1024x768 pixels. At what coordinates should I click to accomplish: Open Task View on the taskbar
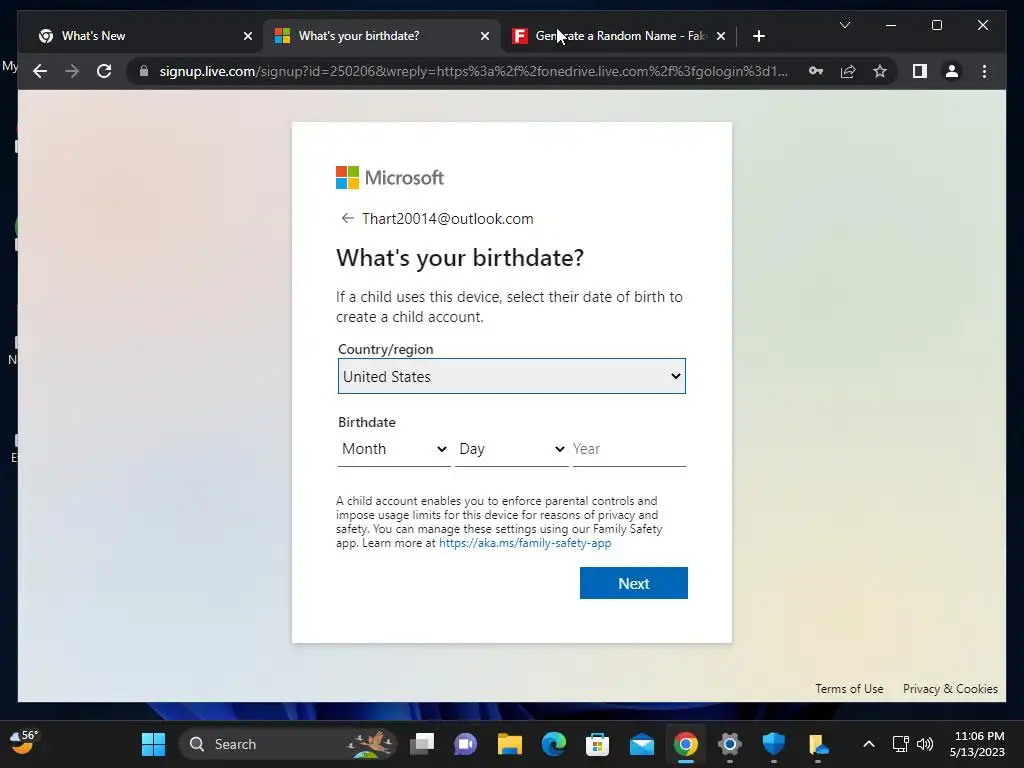(422, 744)
